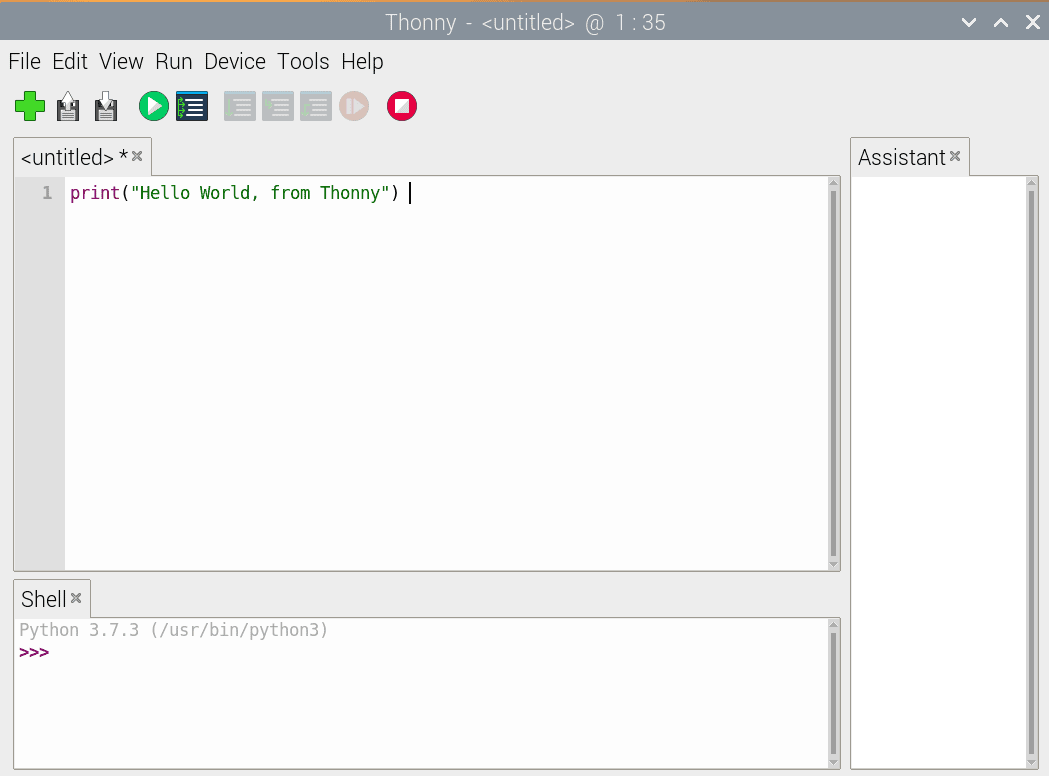Expand the View menu
This screenshot has width=1049, height=776.
tap(121, 62)
